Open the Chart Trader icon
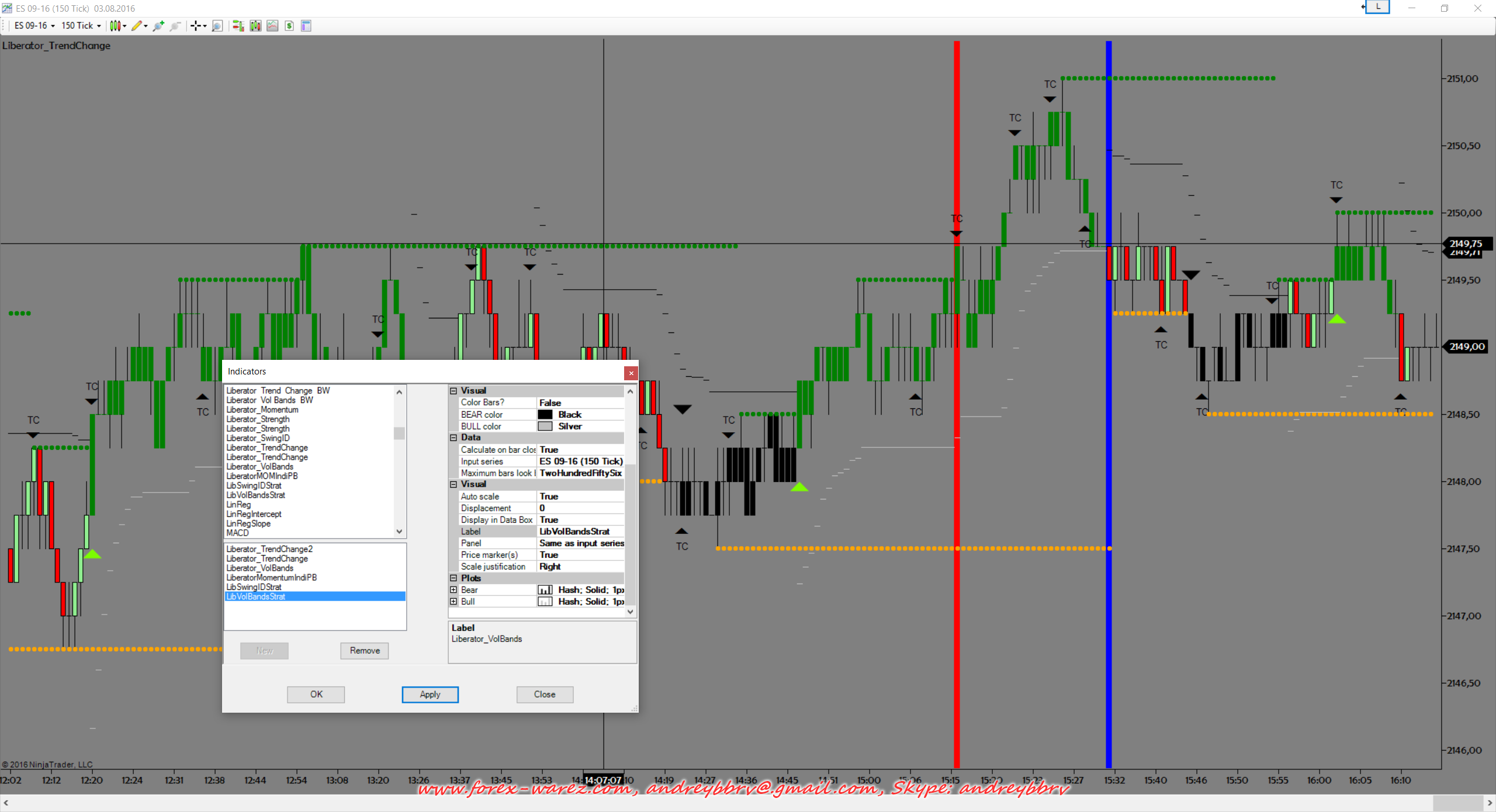This screenshot has width=1496, height=812. [x=238, y=26]
